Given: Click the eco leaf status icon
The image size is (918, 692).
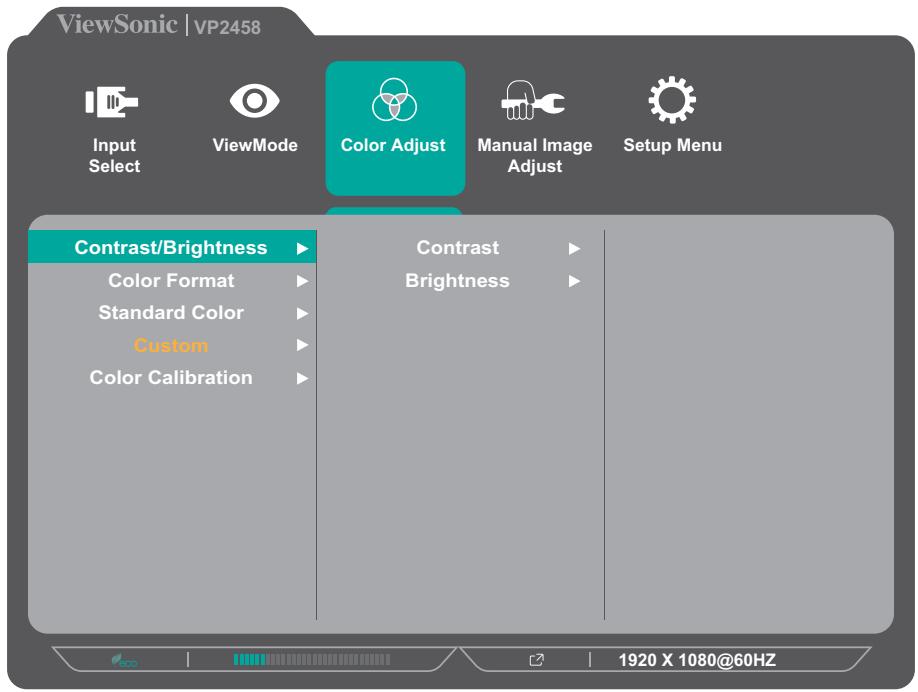Looking at the screenshot, I should click(124, 660).
